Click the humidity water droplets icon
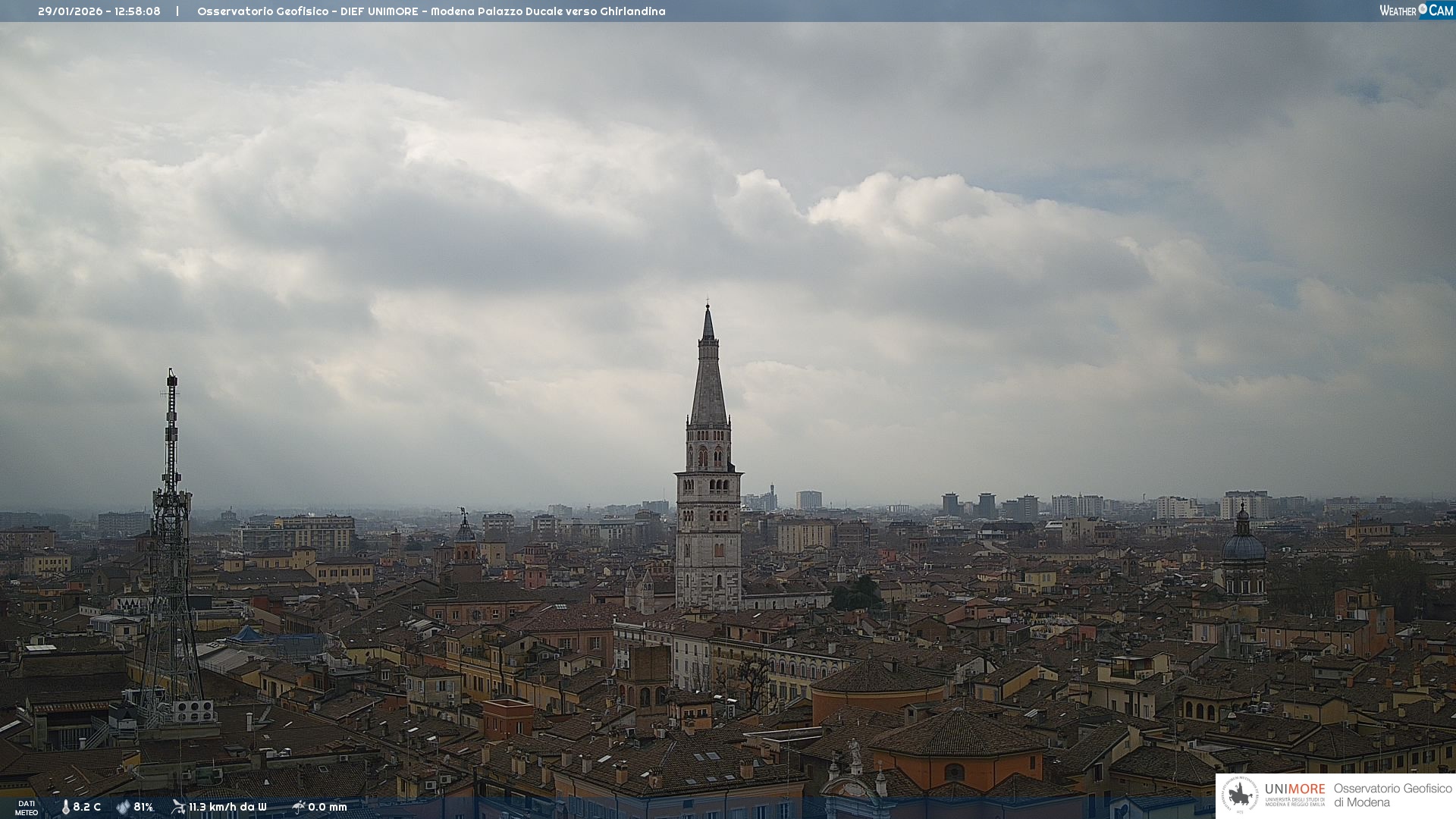Screen dimensions: 1456x819 pyautogui.click(x=123, y=808)
